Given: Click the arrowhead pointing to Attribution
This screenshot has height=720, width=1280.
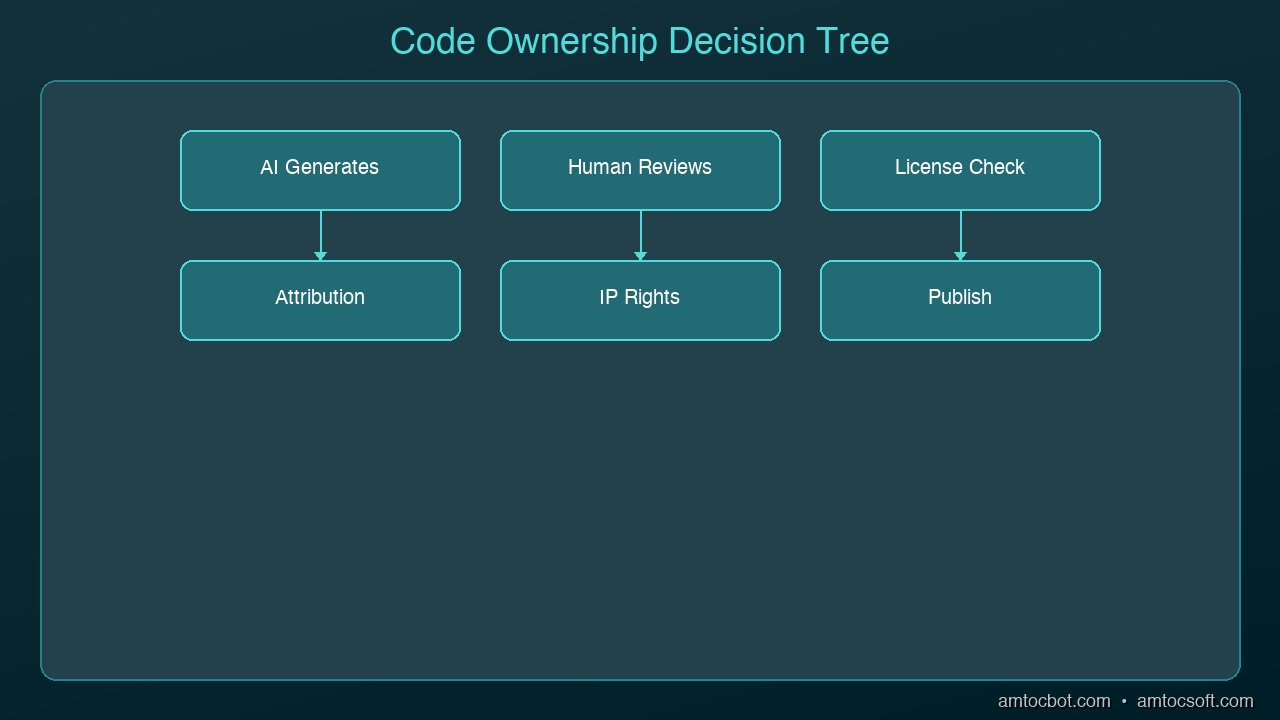Looking at the screenshot, I should [320, 256].
